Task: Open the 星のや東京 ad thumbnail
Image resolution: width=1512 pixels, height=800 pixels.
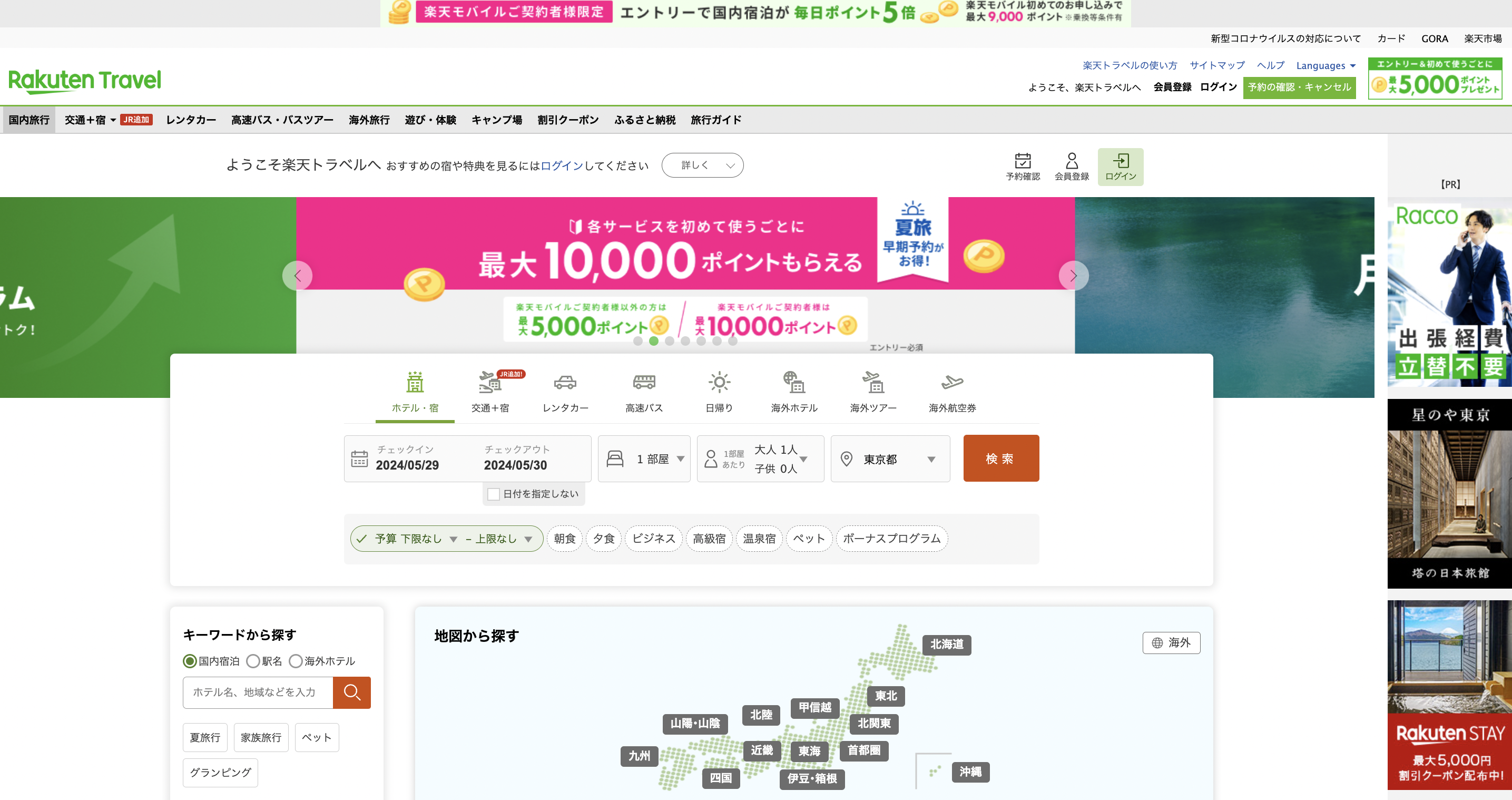Action: pos(1449,494)
